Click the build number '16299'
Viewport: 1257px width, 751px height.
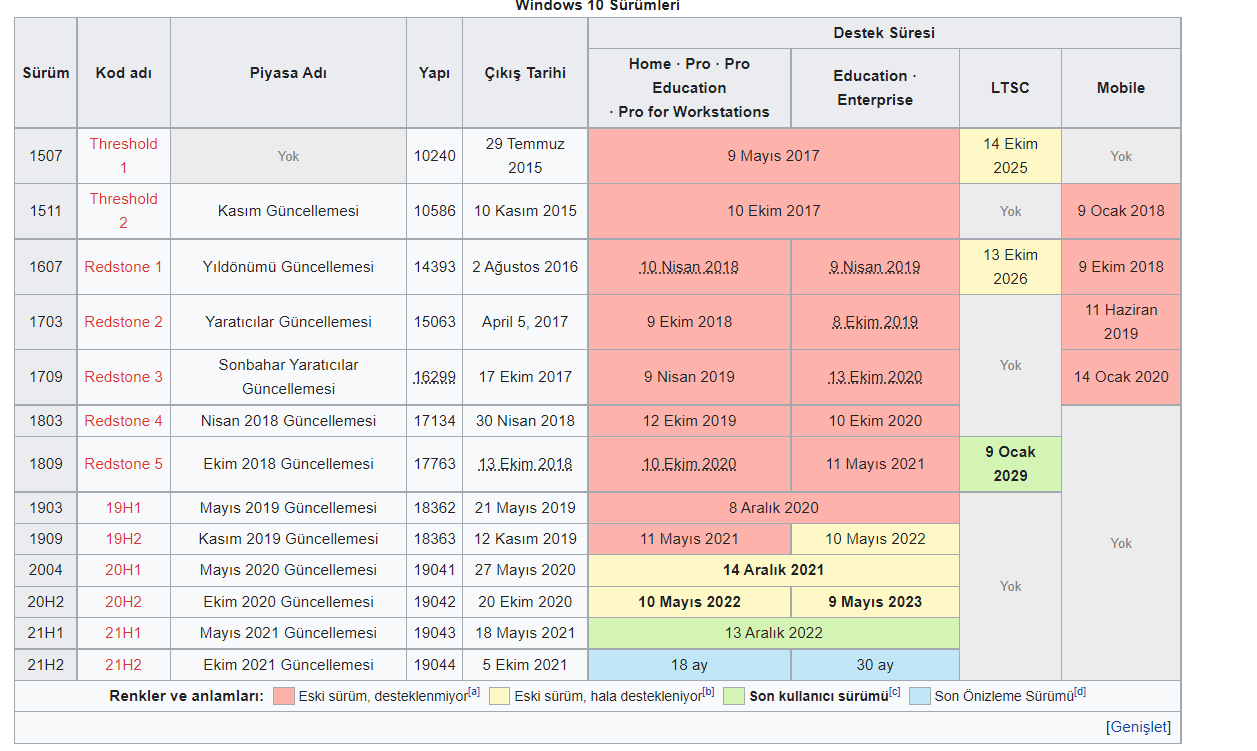[x=434, y=377]
